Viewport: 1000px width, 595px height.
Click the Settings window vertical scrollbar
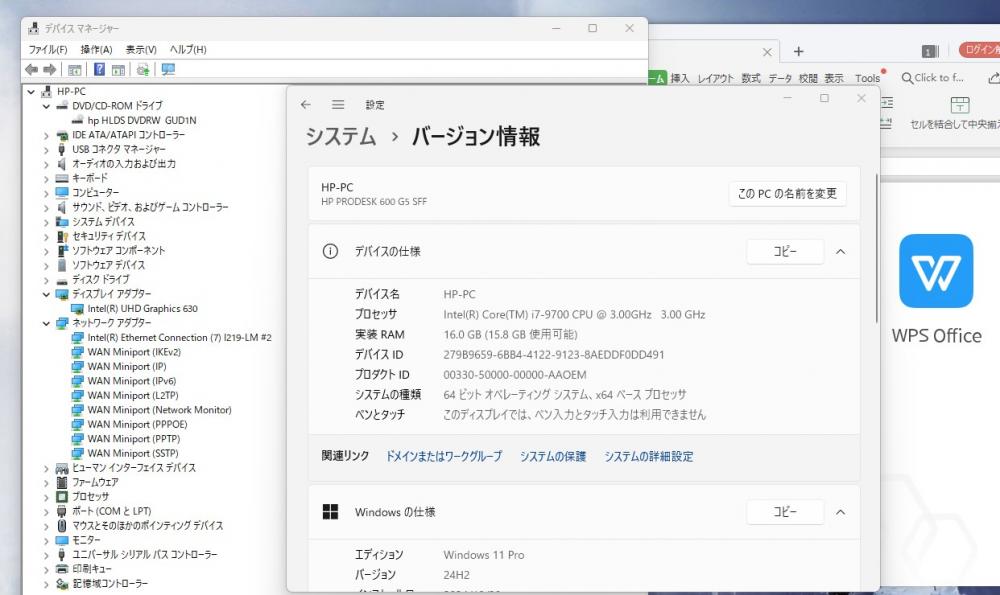coord(878,249)
